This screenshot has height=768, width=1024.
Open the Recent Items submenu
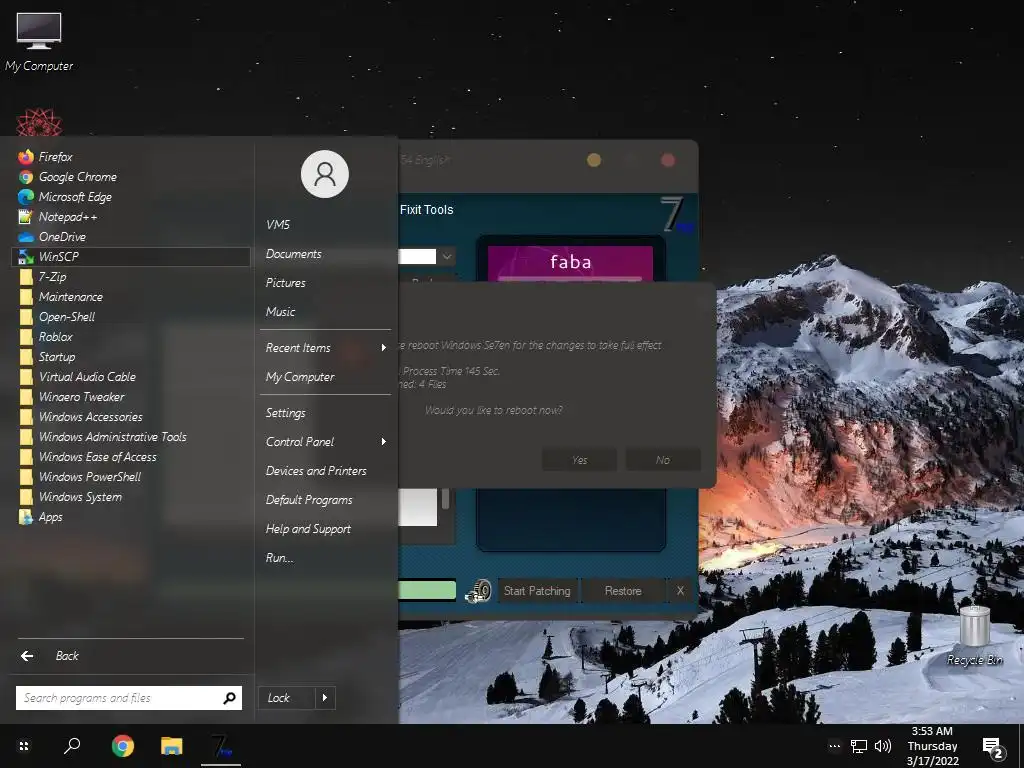click(325, 348)
